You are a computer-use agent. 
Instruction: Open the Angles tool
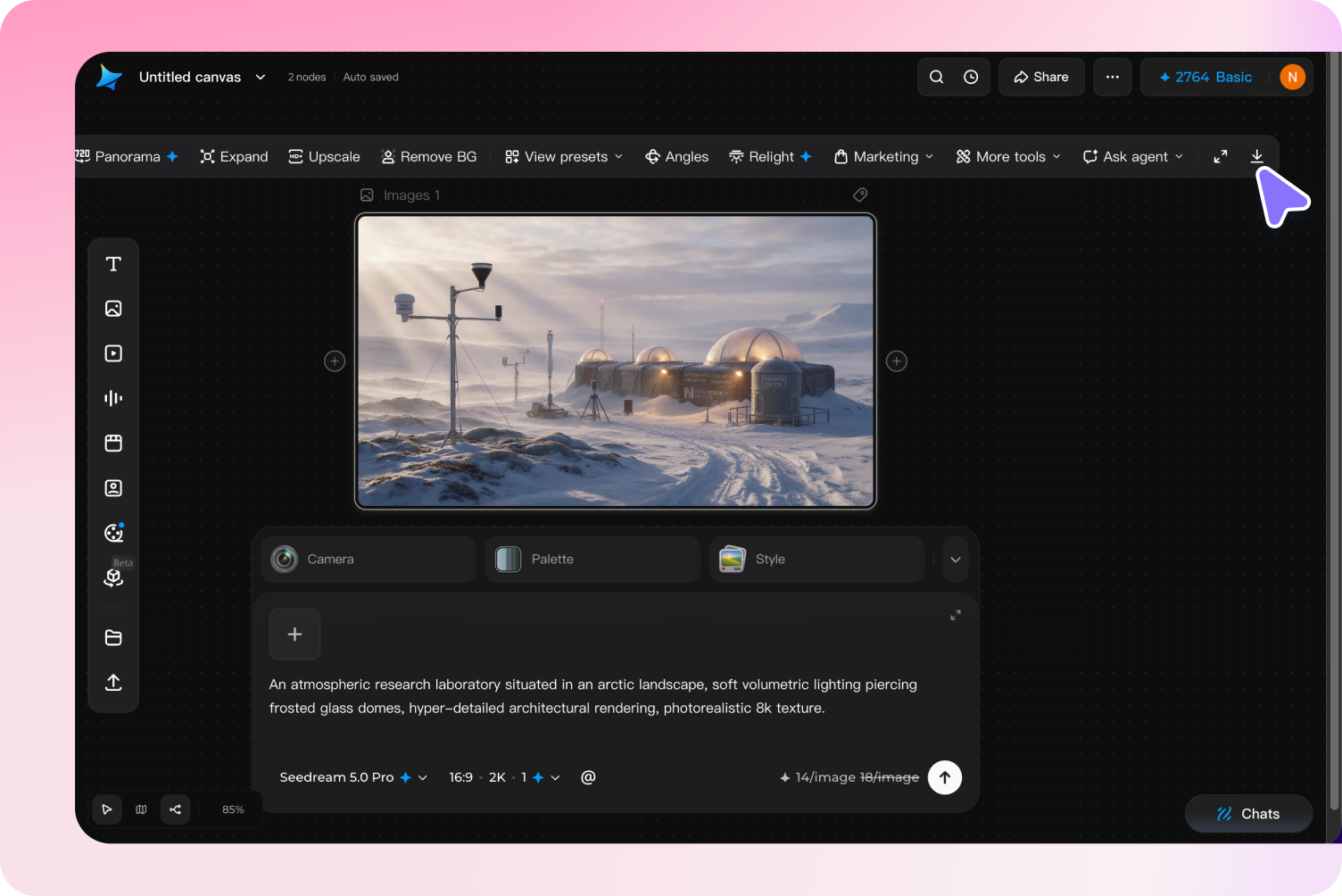pyautogui.click(x=677, y=156)
